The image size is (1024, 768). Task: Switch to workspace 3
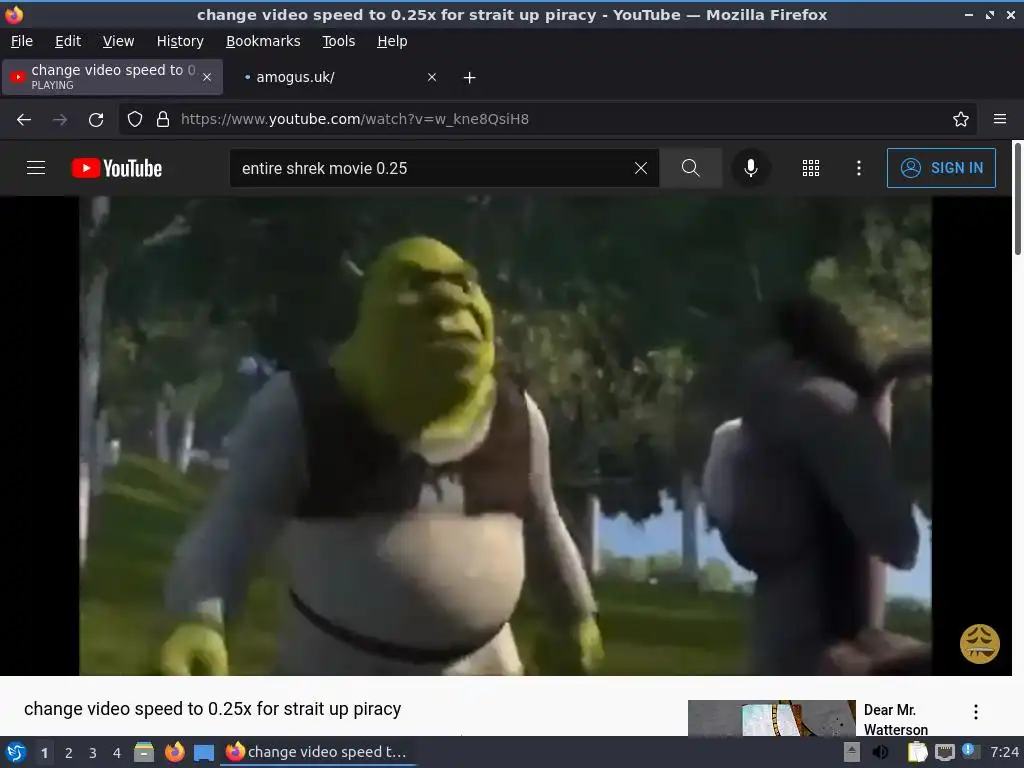93,753
